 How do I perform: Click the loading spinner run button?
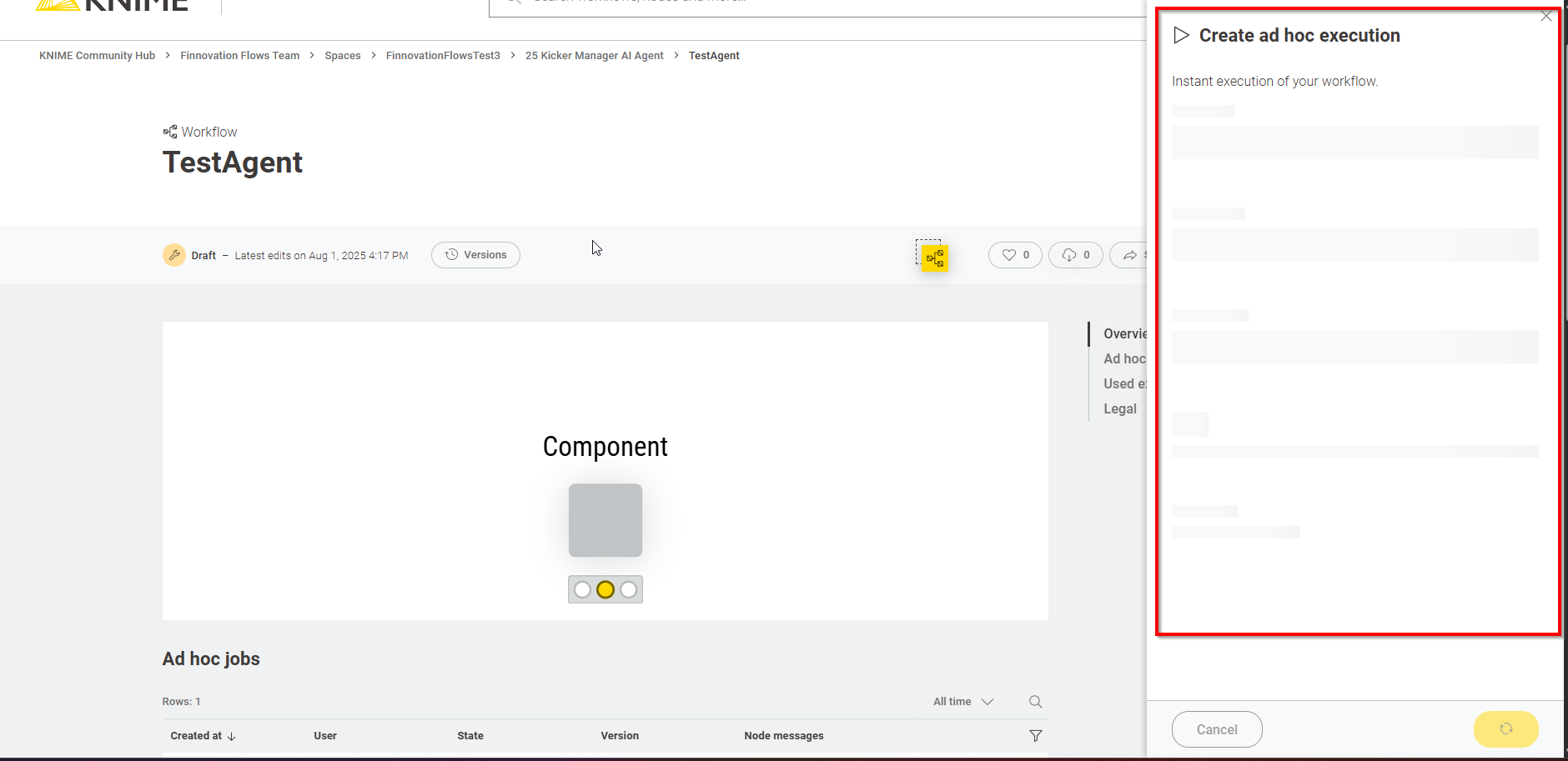[1505, 729]
